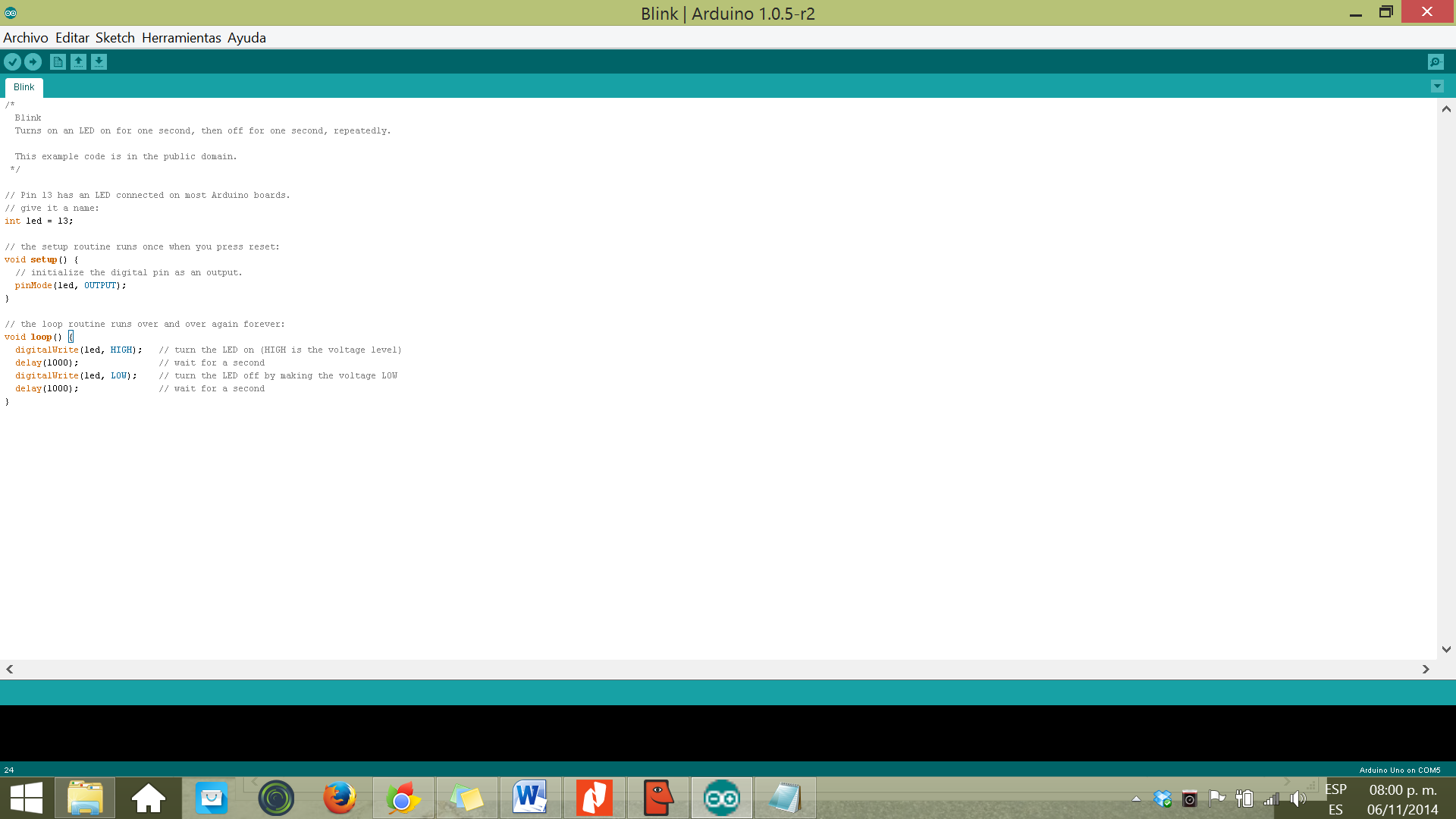Click the Save sketch down-arrow icon
Image resolution: width=1456 pixels, height=819 pixels.
click(99, 62)
